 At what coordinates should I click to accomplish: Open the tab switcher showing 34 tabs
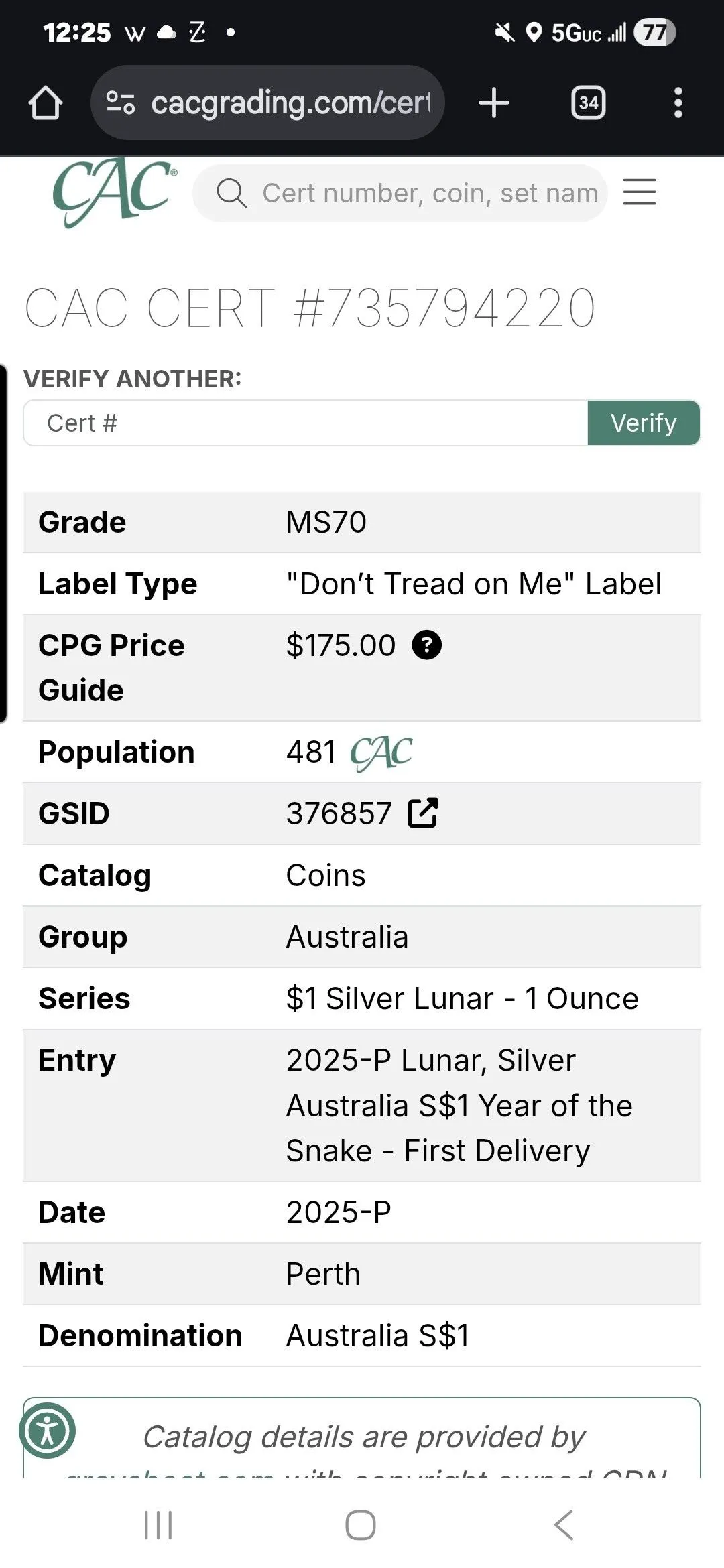[589, 103]
